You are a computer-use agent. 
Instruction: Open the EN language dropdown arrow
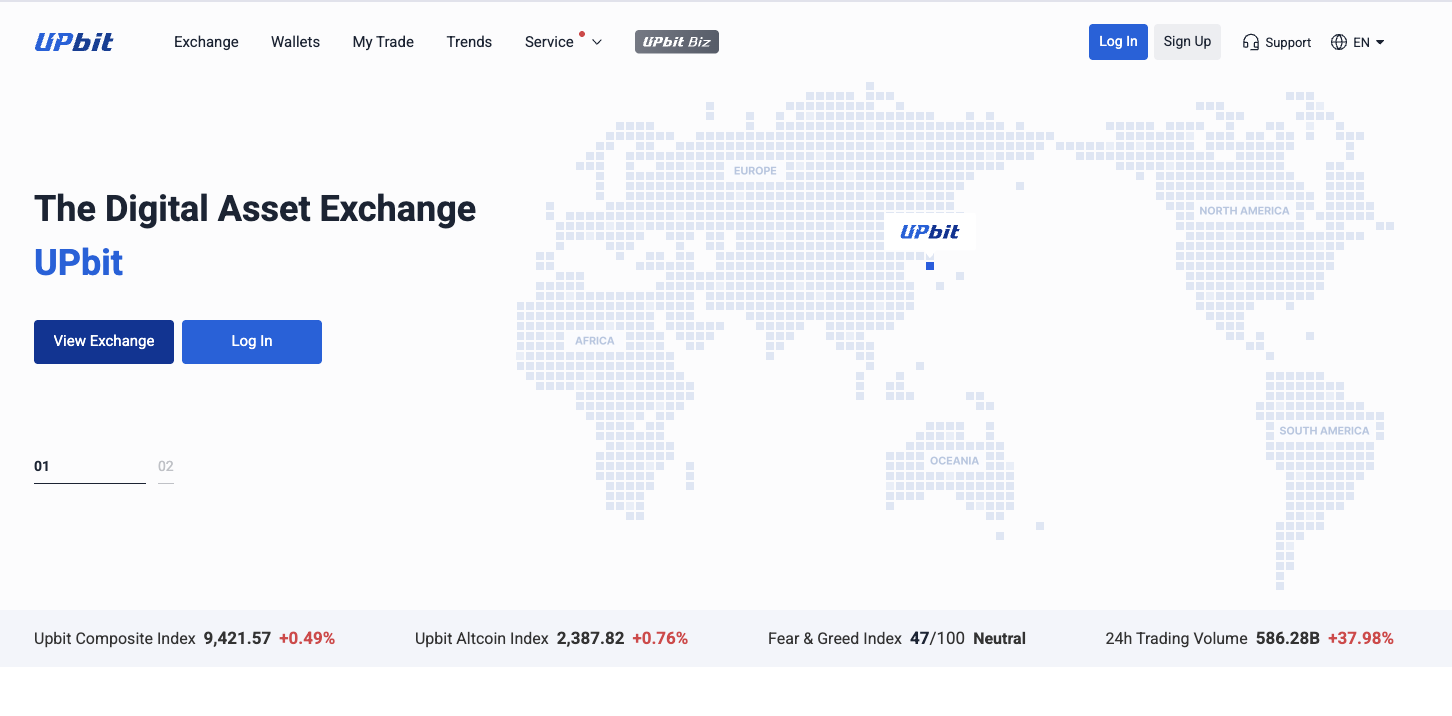coord(1380,42)
